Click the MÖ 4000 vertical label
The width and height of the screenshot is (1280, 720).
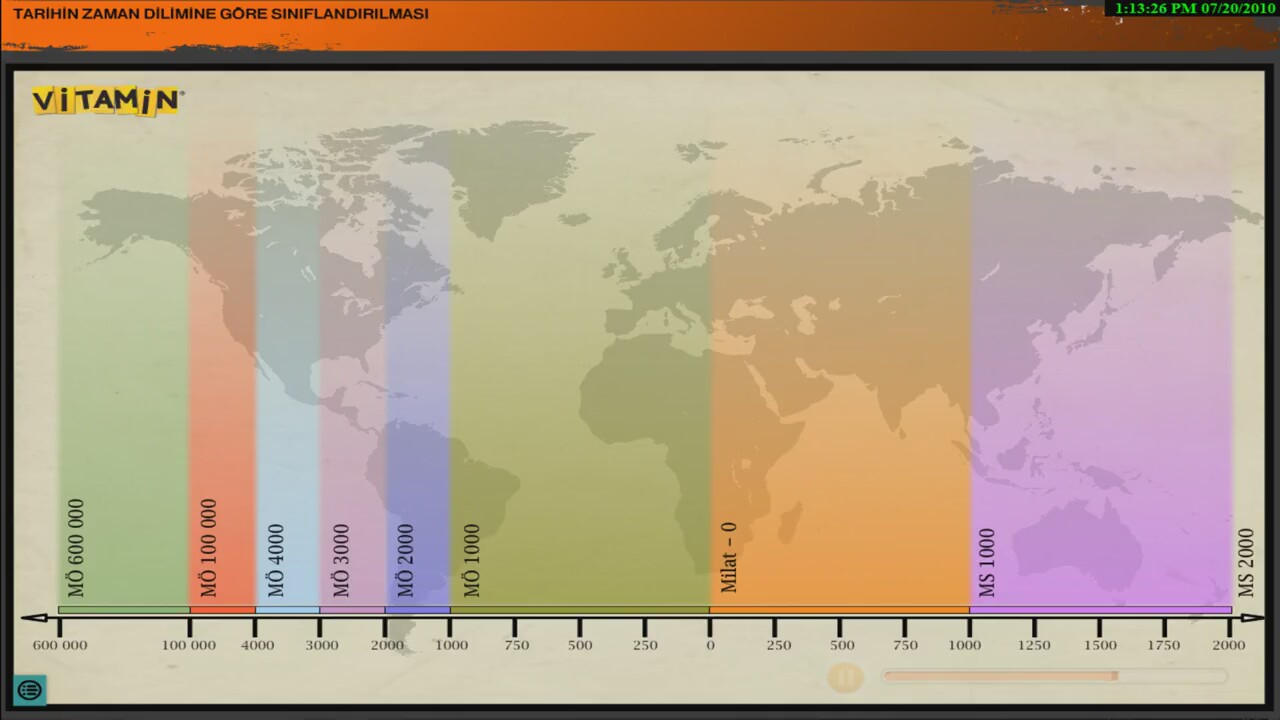click(276, 561)
